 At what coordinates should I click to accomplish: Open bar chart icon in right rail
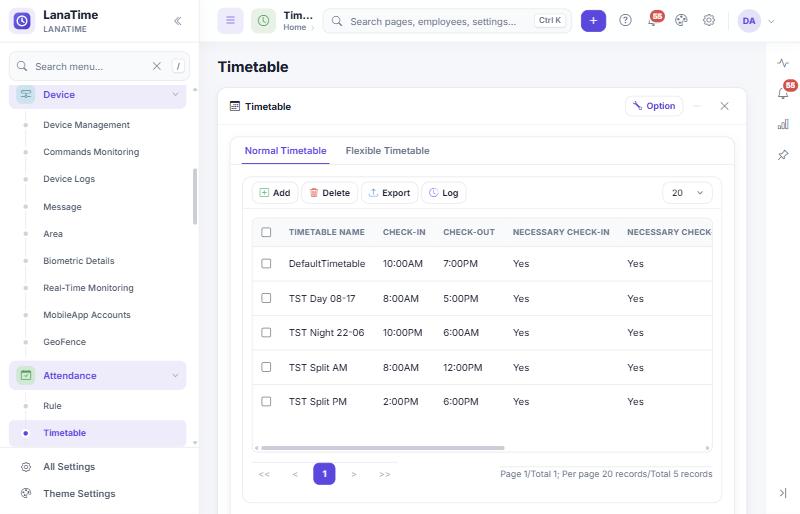coord(783,124)
